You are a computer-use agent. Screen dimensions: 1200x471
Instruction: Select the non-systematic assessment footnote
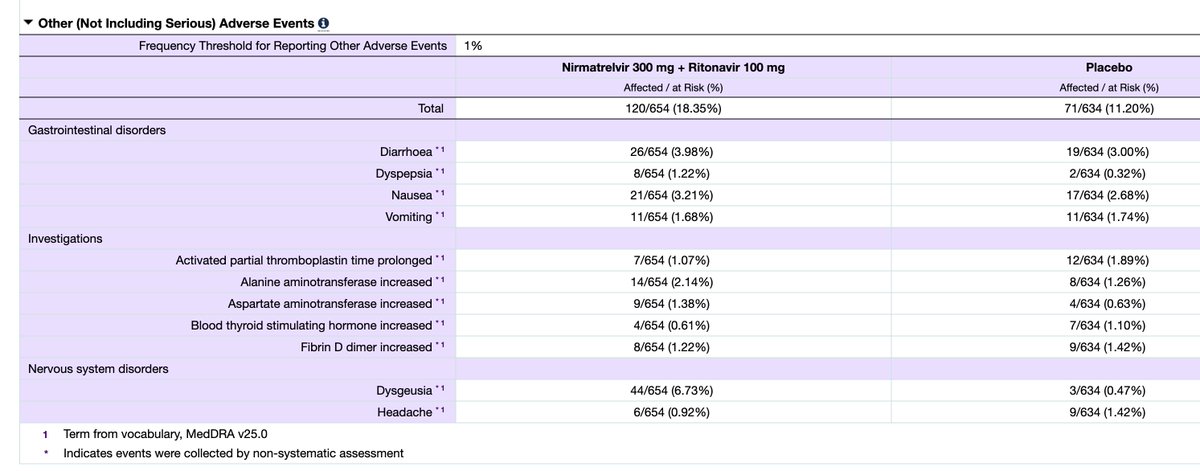233,453
